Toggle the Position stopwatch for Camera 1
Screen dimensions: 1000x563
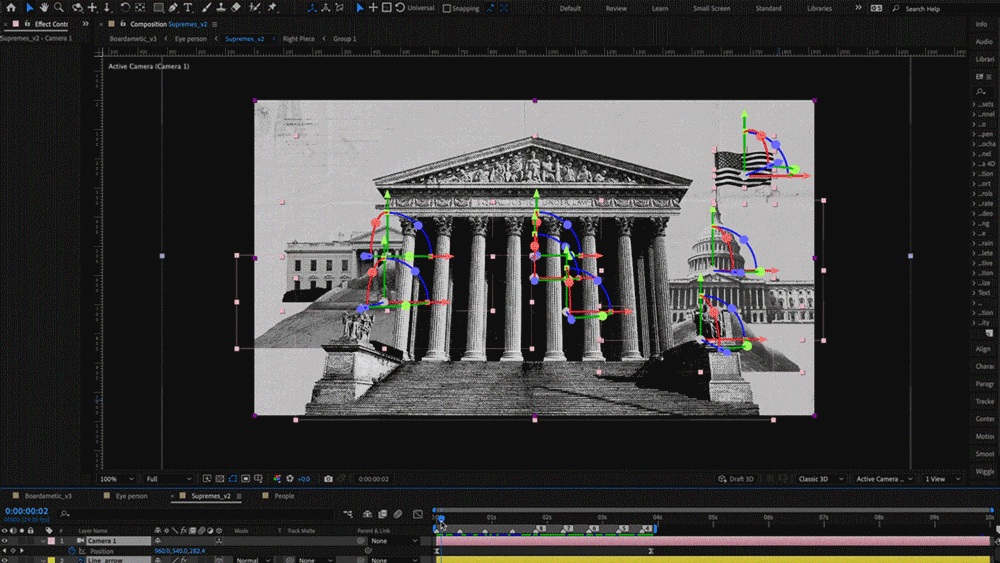(x=72, y=551)
